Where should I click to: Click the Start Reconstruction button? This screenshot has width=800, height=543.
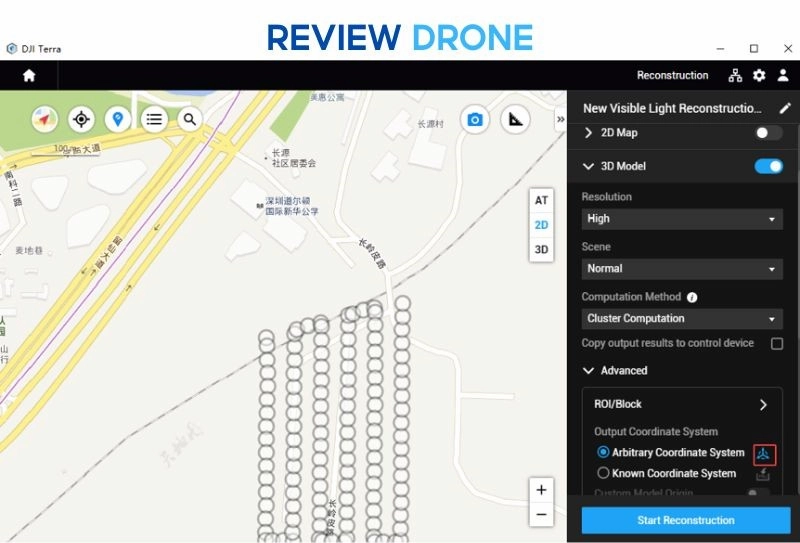pyautogui.click(x=685, y=520)
